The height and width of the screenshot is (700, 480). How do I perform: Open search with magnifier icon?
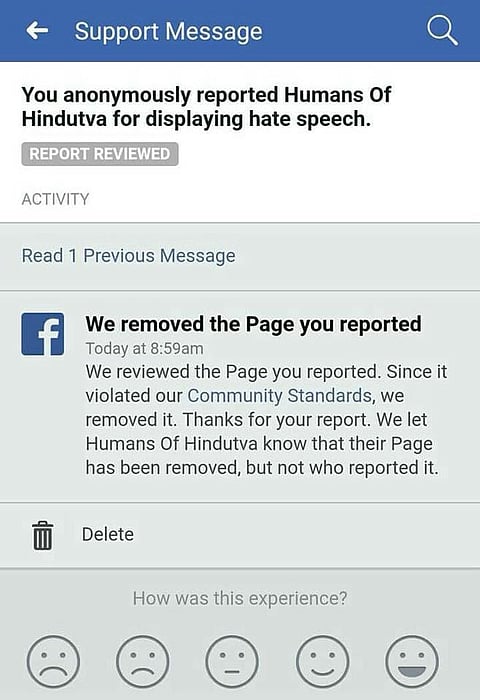442,30
